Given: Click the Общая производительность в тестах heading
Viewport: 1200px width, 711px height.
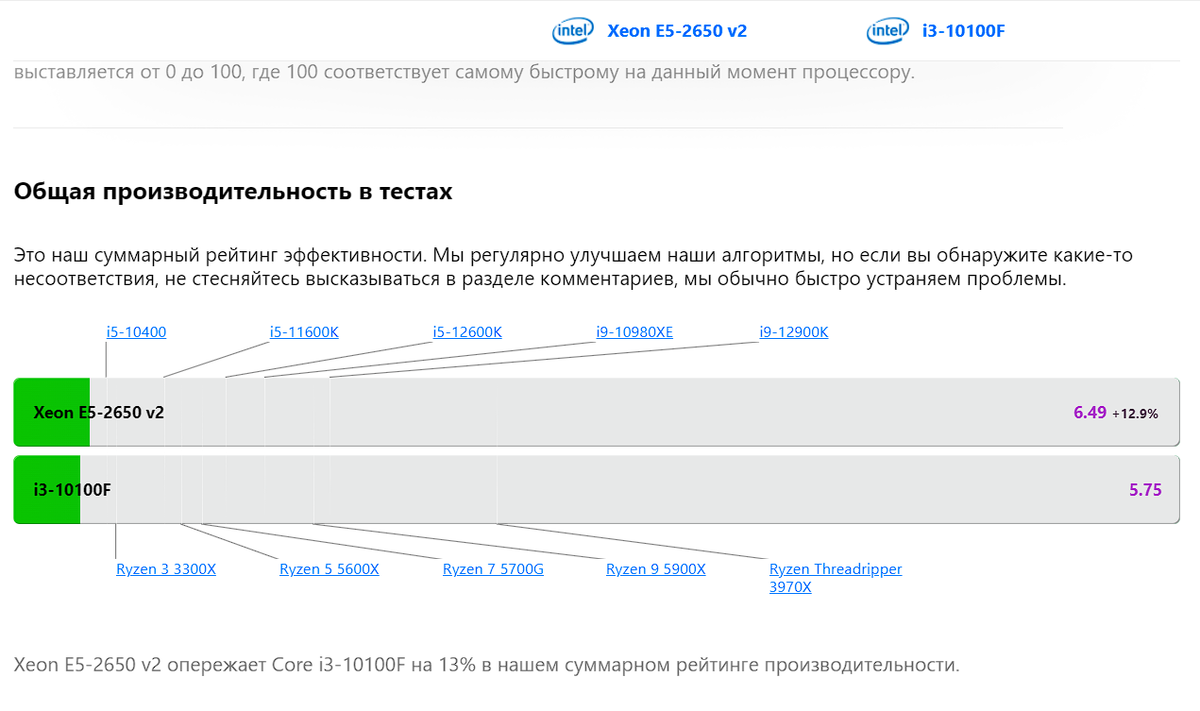Looking at the screenshot, I should 233,192.
